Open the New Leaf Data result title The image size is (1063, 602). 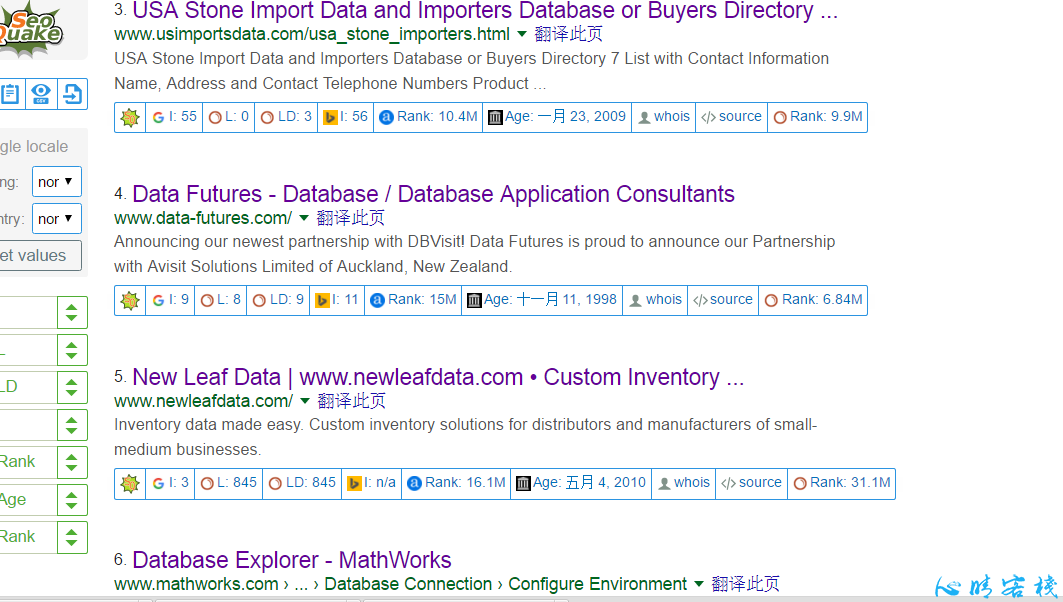click(x=438, y=377)
